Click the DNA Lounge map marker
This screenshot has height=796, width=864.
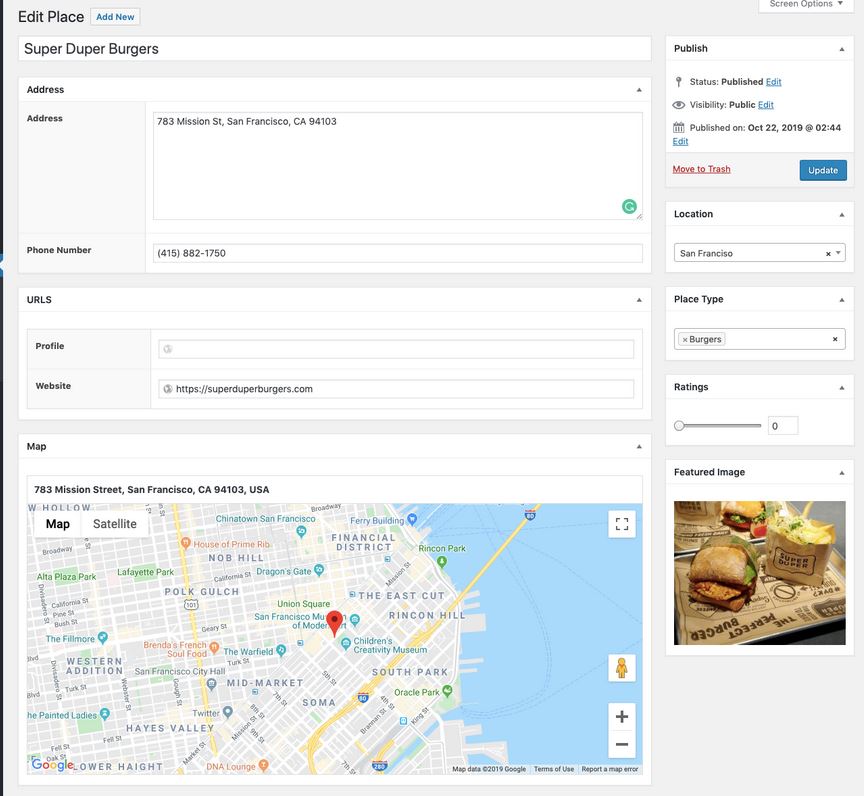[x=263, y=765]
